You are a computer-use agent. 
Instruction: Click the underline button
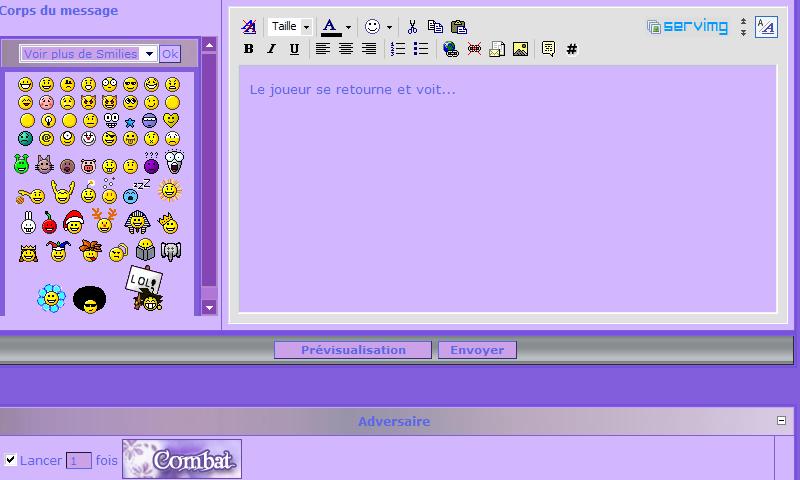coord(294,49)
